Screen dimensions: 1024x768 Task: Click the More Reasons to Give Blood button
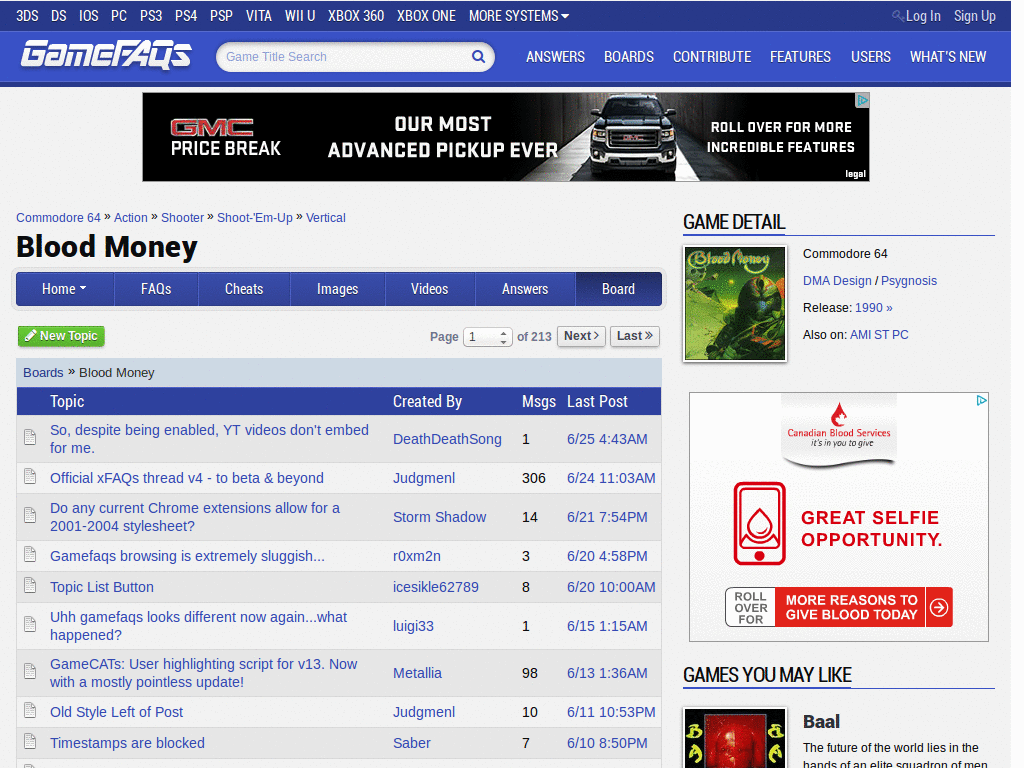pyautogui.click(x=839, y=607)
